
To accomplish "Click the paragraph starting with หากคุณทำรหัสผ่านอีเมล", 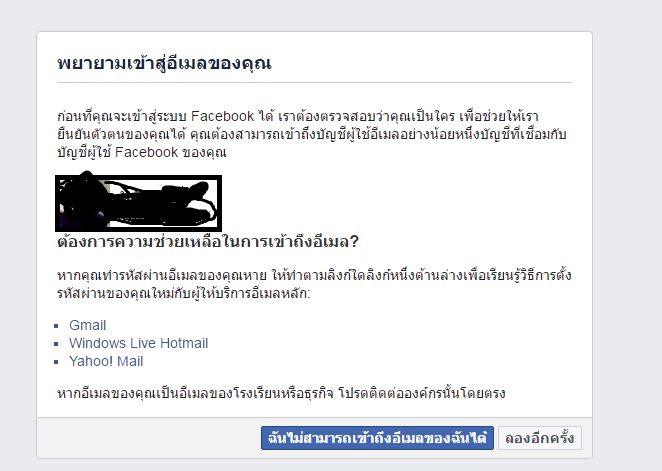I will click(314, 284).
